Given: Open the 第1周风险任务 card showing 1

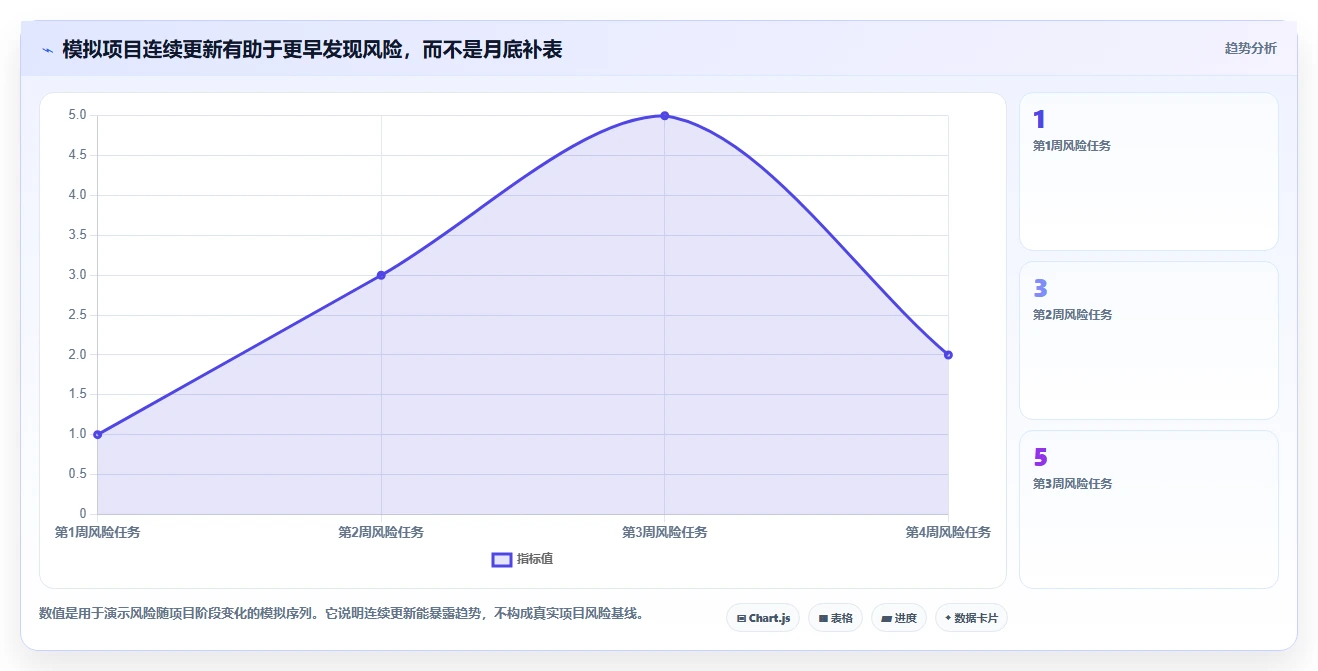Looking at the screenshot, I should (x=1148, y=171).
